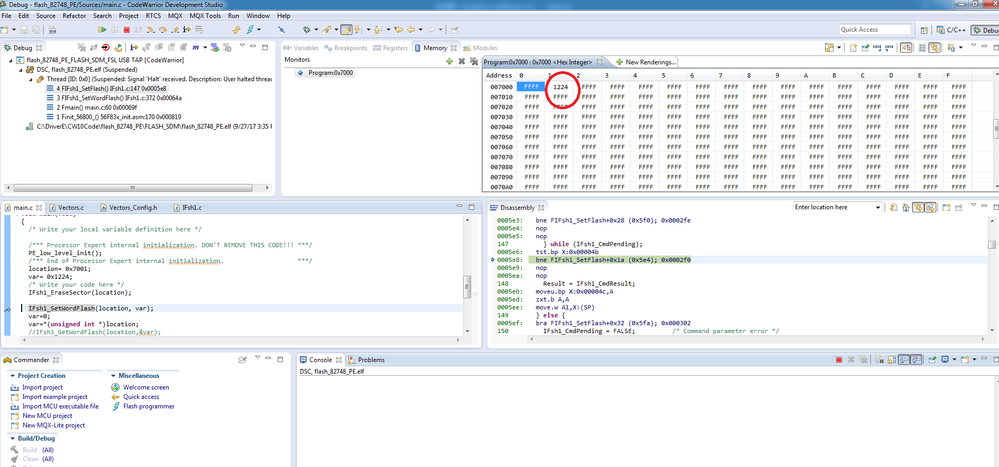Click the main.c editor vertical scrollbar

pos(467,285)
